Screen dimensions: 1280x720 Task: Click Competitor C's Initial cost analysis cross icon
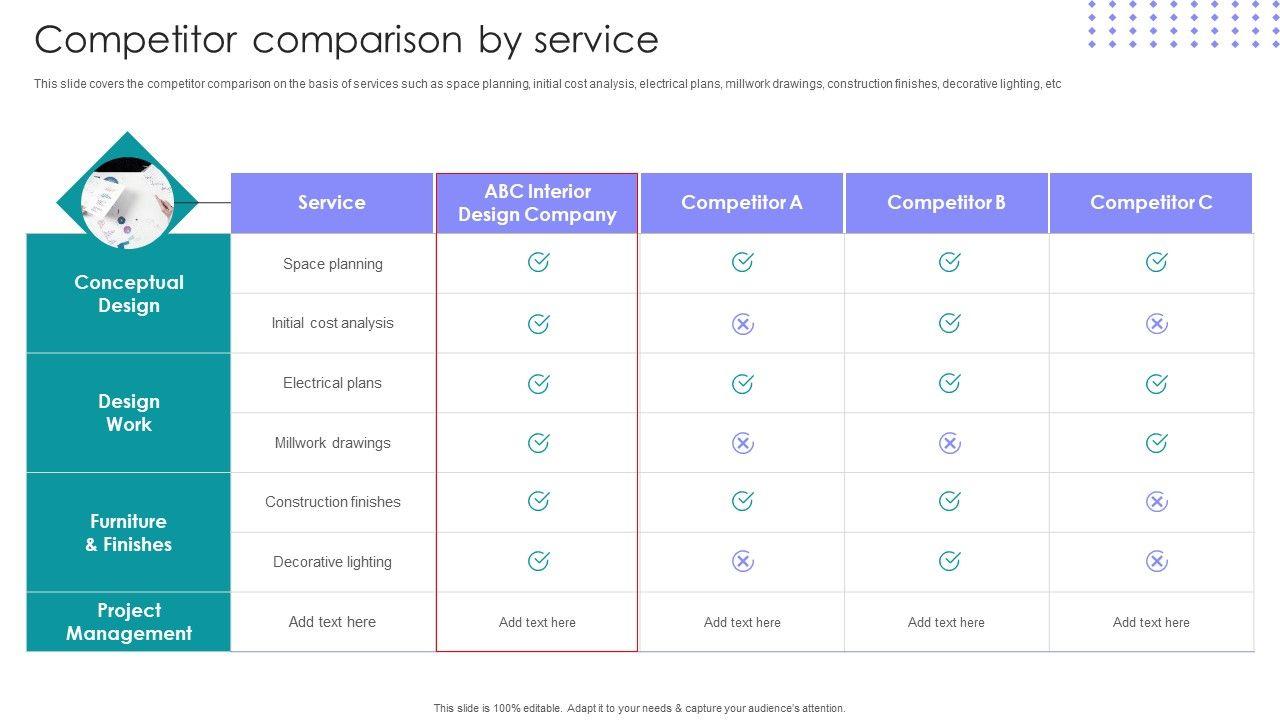[x=1156, y=324]
